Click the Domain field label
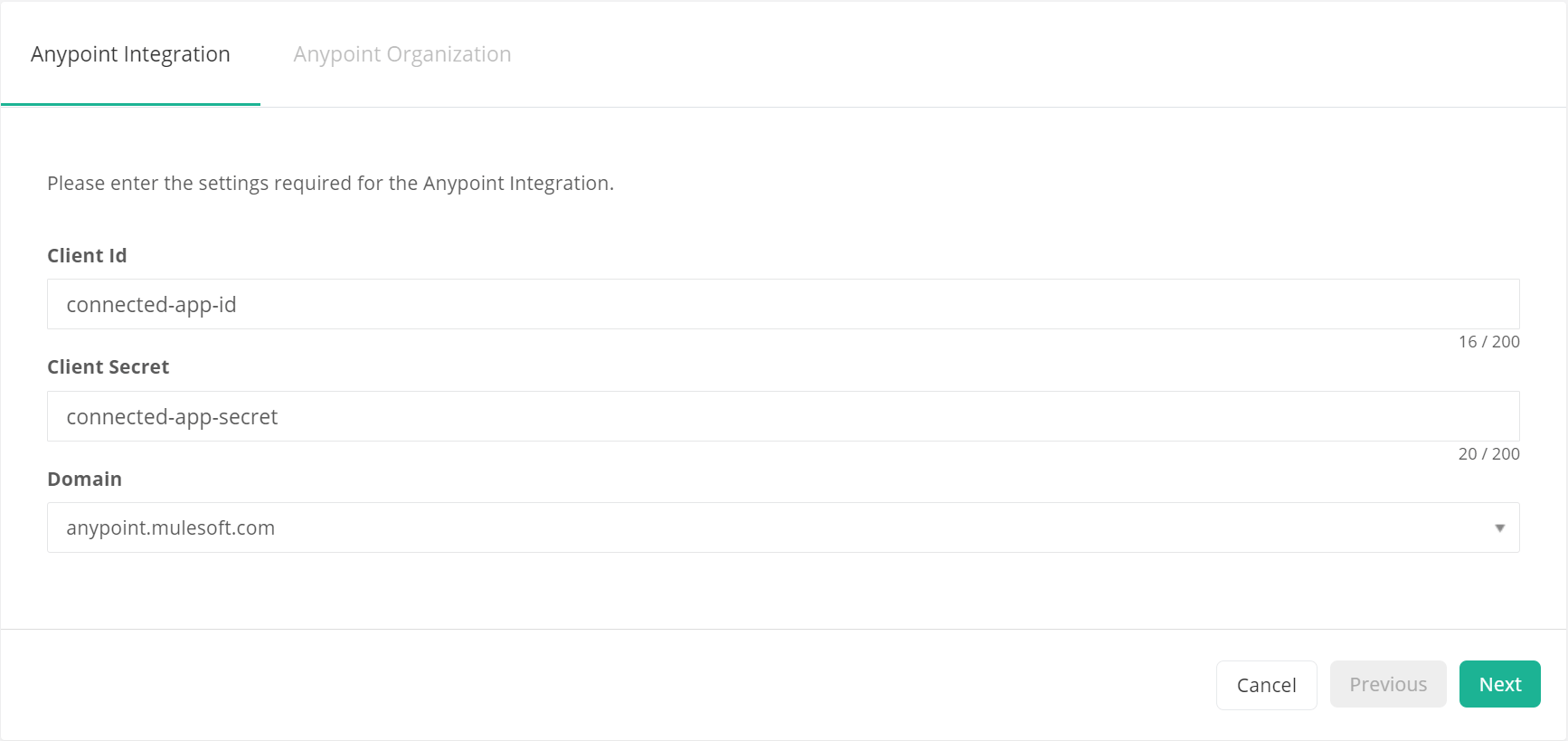 [84, 479]
